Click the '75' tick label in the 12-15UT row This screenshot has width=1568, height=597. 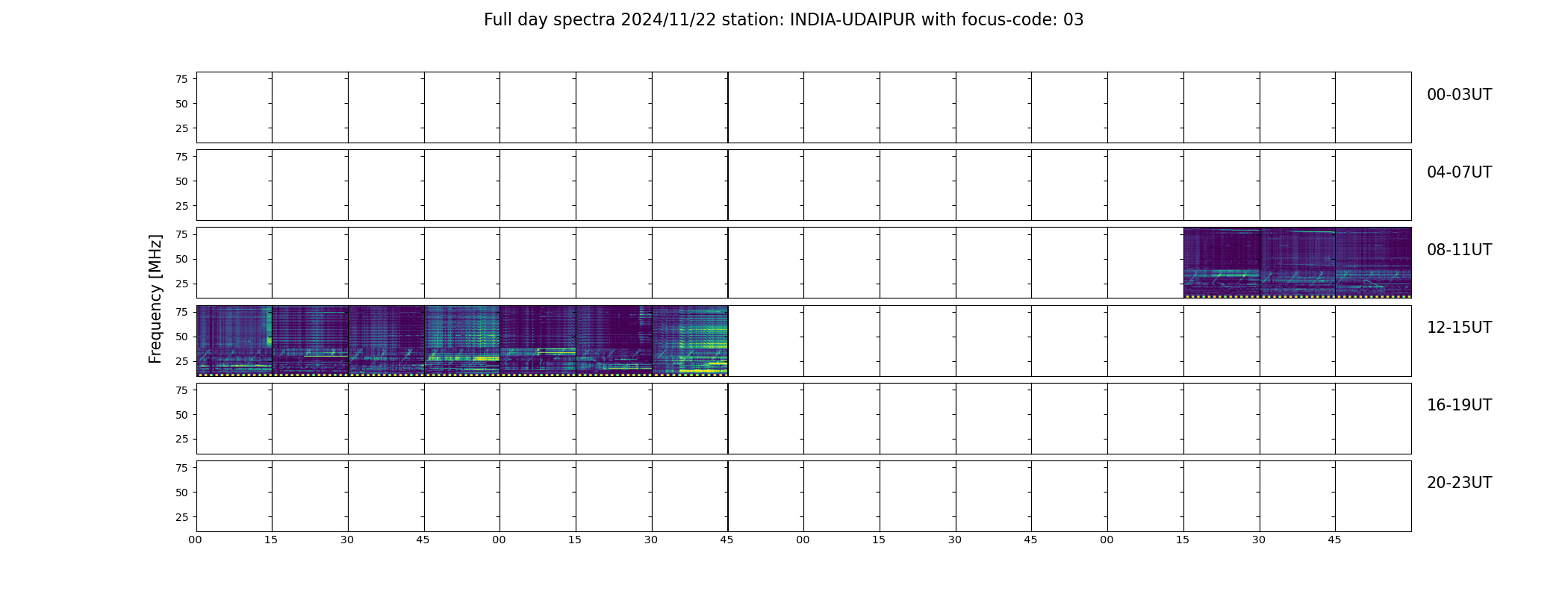[181, 312]
